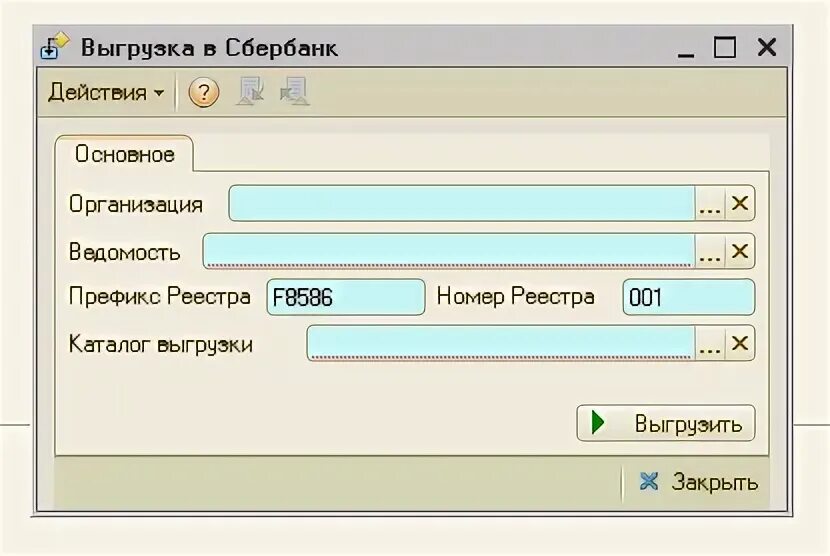
Task: Select the Основное tab
Action: [124, 154]
